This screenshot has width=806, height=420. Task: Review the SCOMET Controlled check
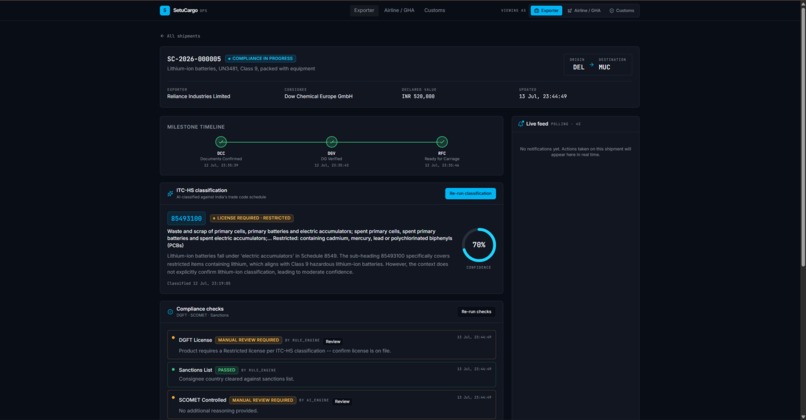[342, 401]
